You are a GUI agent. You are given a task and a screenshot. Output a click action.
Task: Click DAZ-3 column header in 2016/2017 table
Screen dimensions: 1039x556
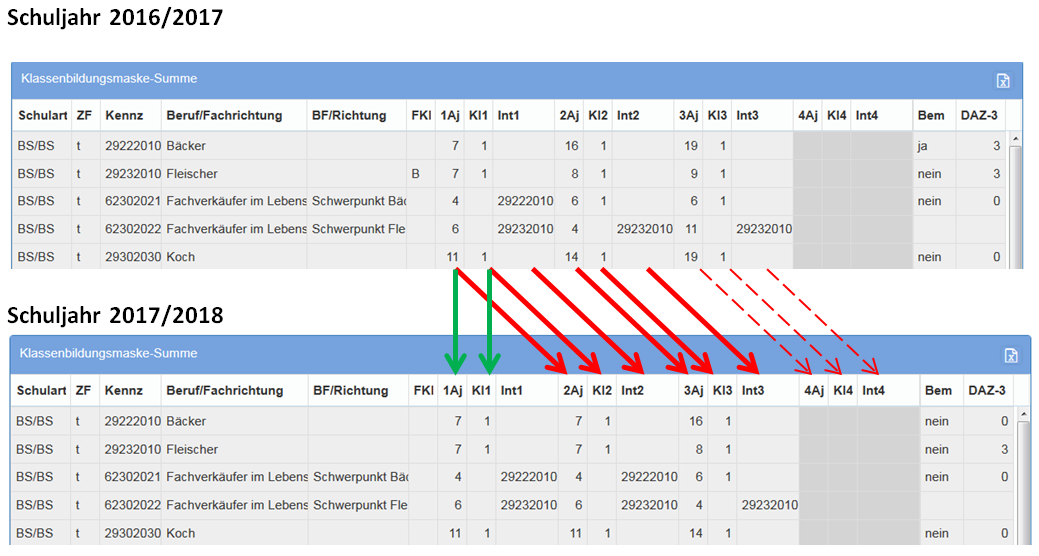[x=978, y=116]
